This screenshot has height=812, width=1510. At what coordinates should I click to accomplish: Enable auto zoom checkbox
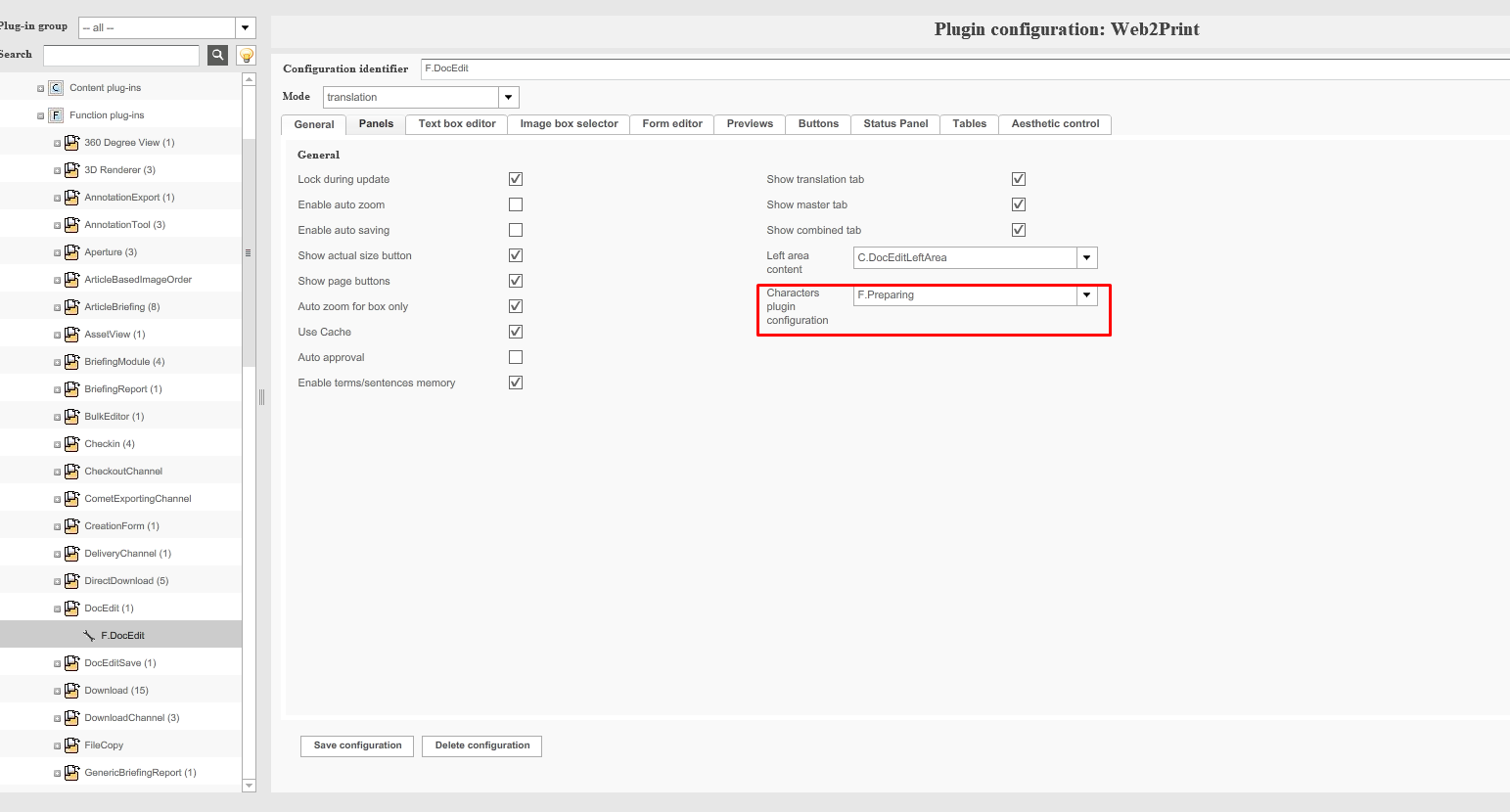516,203
